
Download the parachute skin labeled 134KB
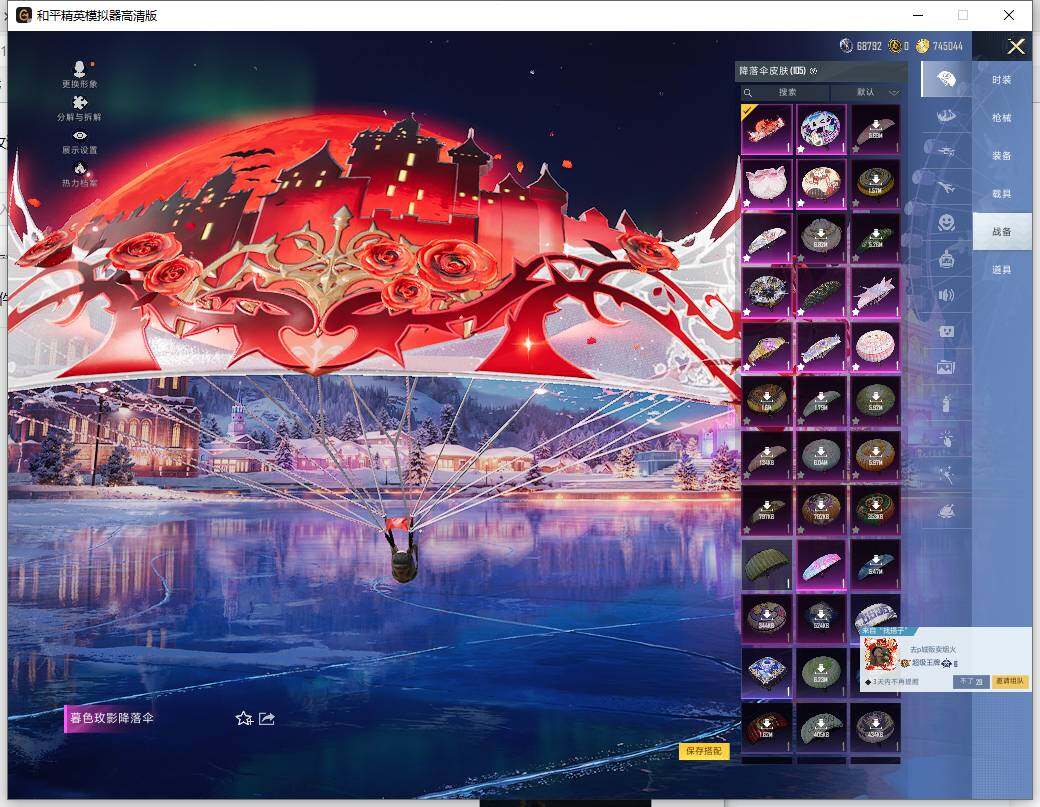767,456
